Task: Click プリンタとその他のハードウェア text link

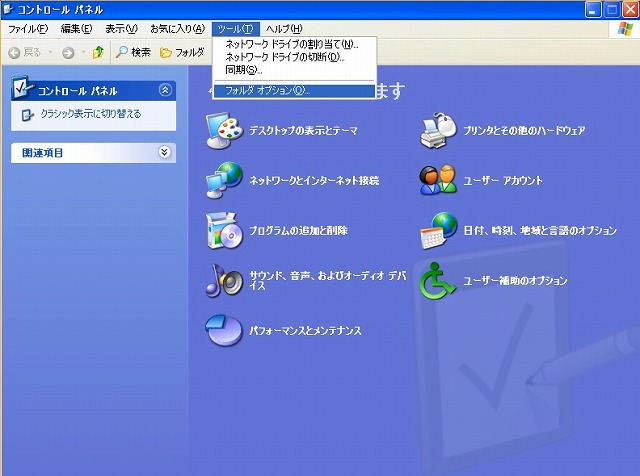Action: click(x=524, y=131)
